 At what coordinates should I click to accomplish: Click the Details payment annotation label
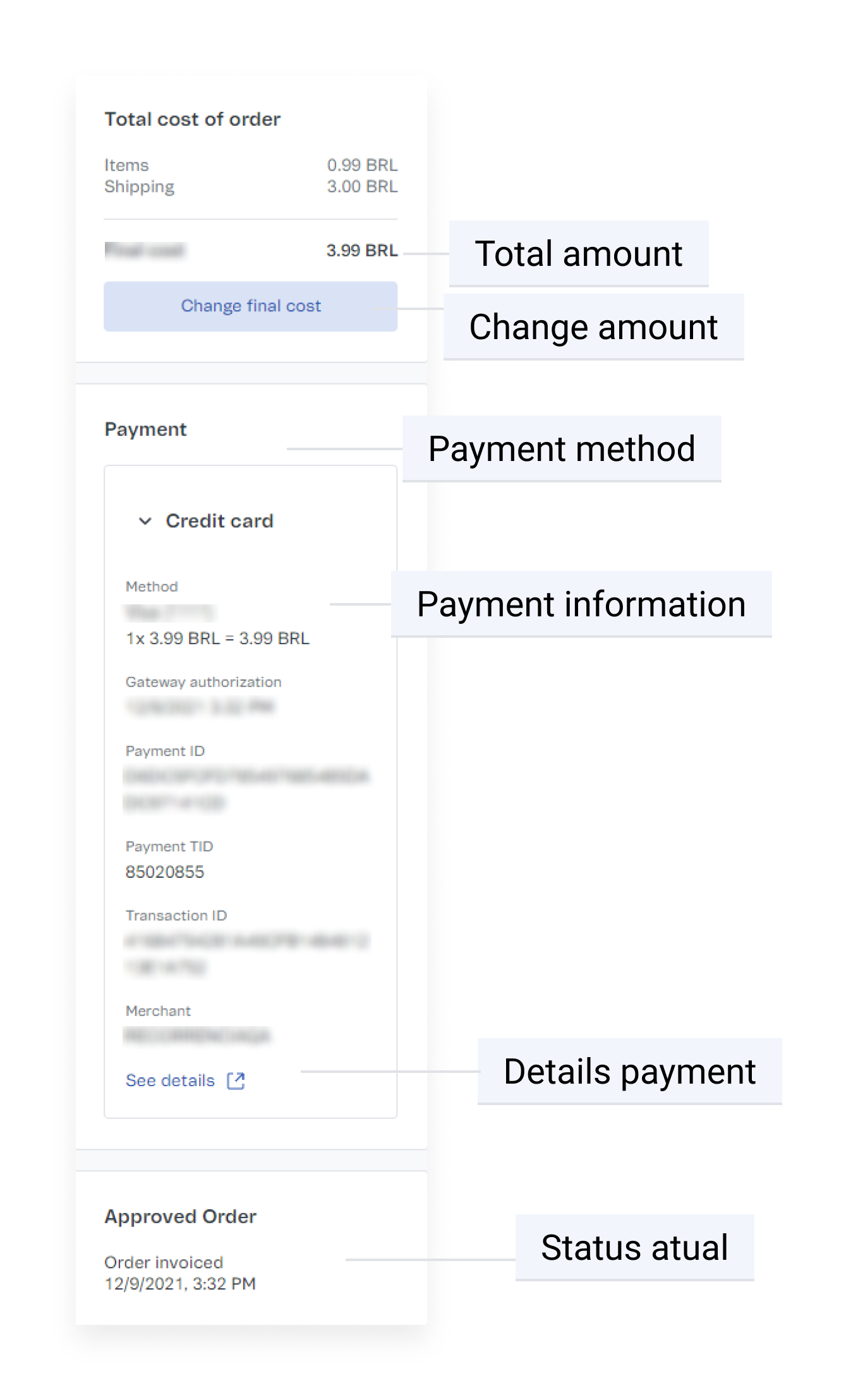(629, 1072)
